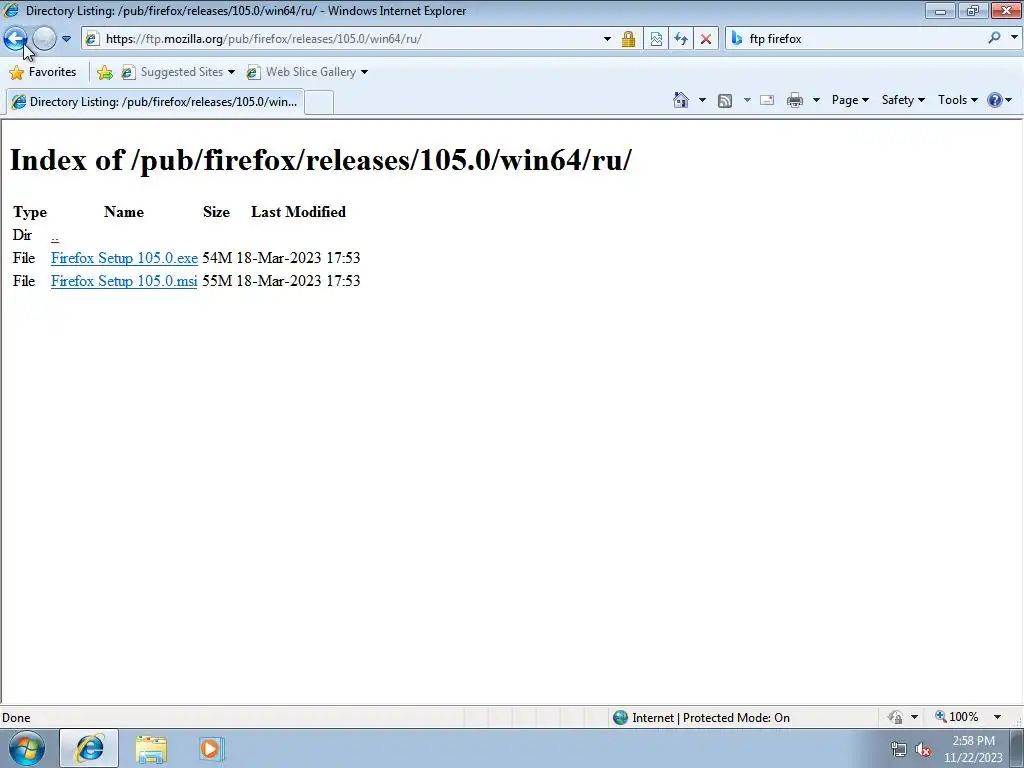Open the recent pages dropdown arrow
This screenshot has height=768, width=1024.
(66, 39)
